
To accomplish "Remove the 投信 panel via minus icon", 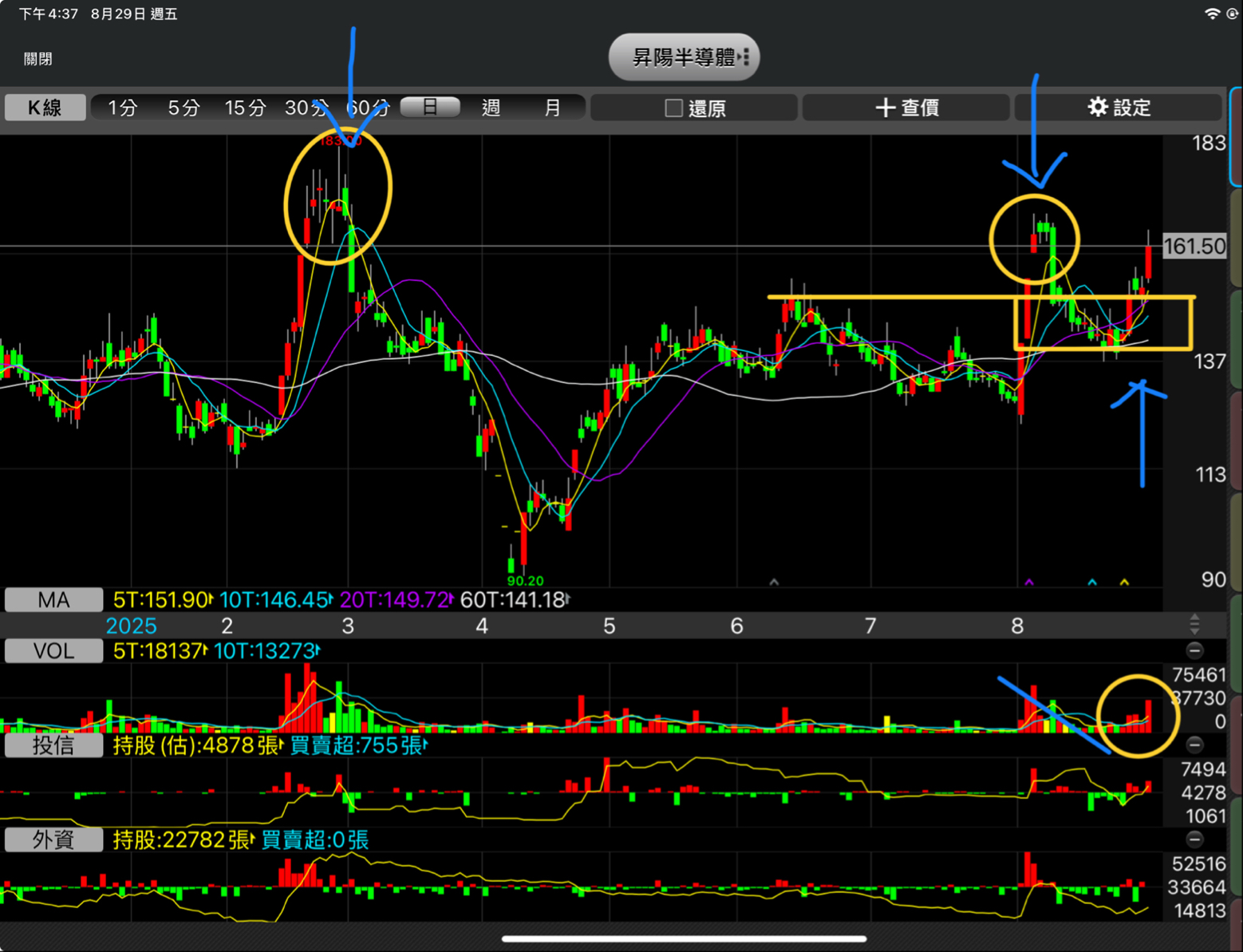I will 1194,745.
